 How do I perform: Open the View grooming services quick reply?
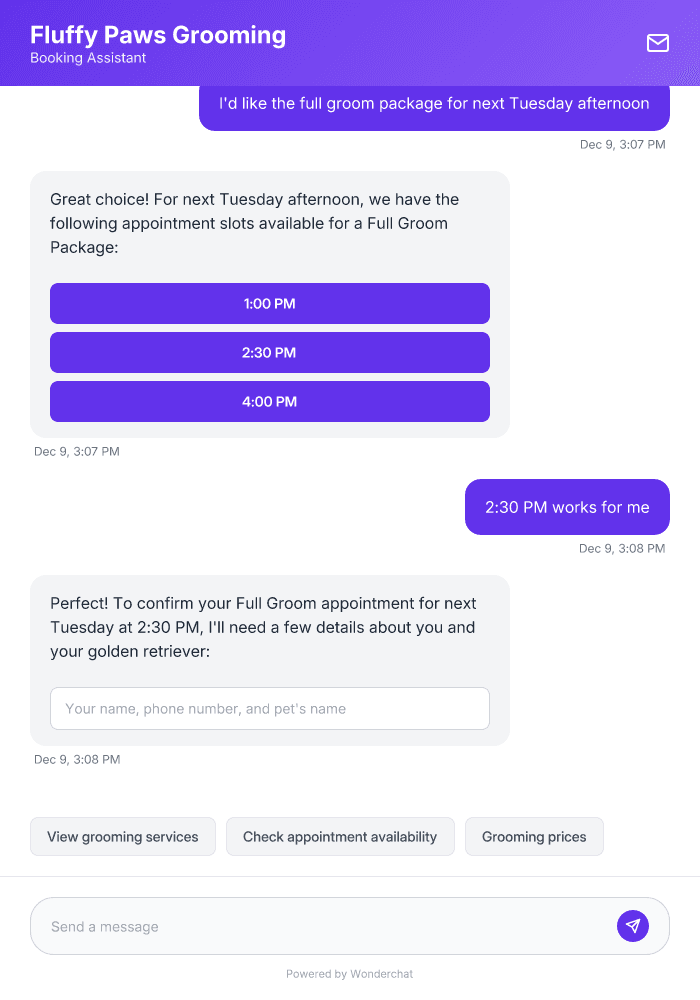click(122, 836)
